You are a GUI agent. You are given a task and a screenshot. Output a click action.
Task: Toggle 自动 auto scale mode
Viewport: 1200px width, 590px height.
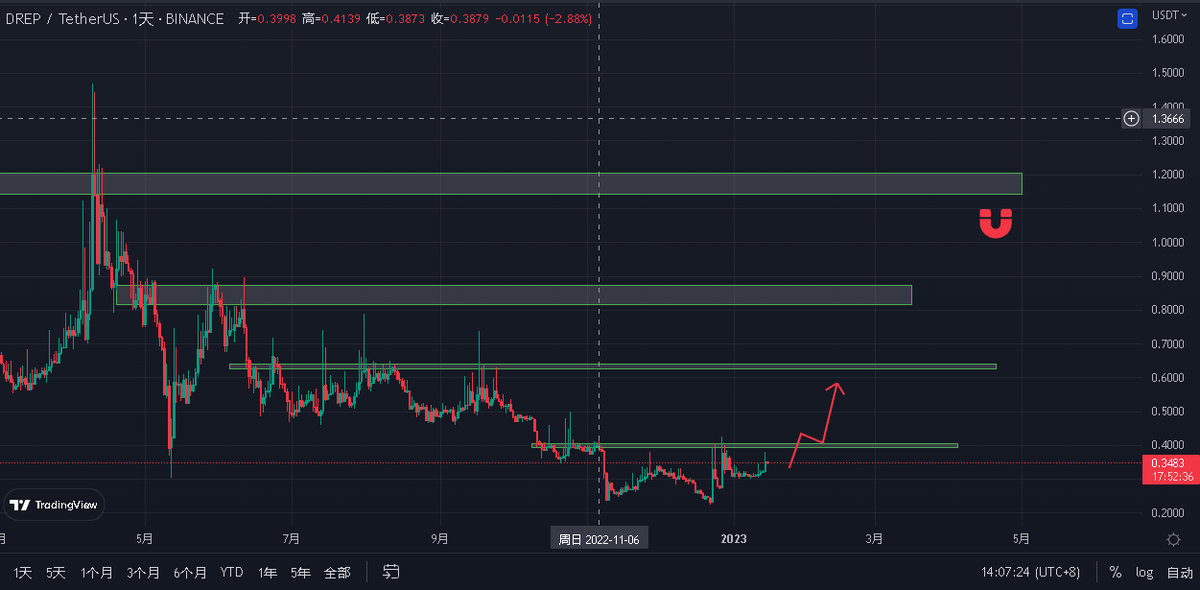click(x=1180, y=573)
